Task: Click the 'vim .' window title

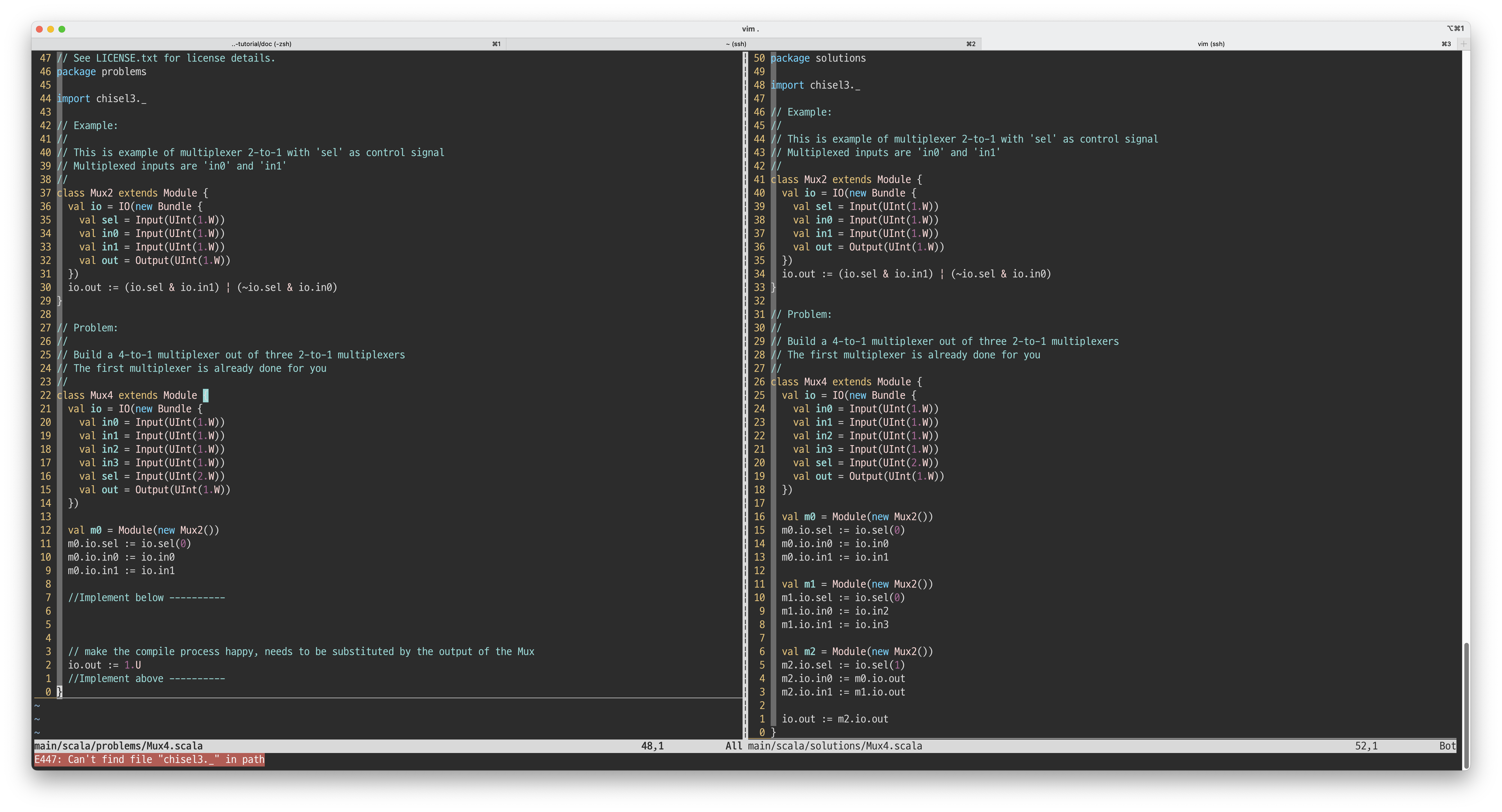Action: pyautogui.click(x=750, y=29)
